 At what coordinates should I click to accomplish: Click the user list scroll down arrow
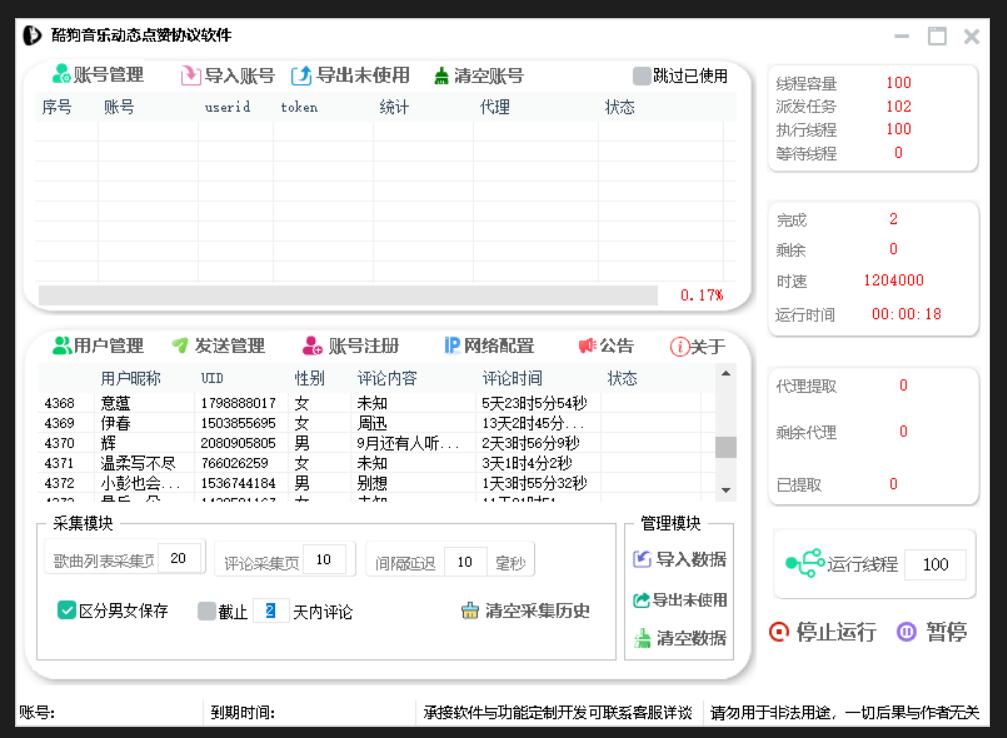[x=726, y=490]
